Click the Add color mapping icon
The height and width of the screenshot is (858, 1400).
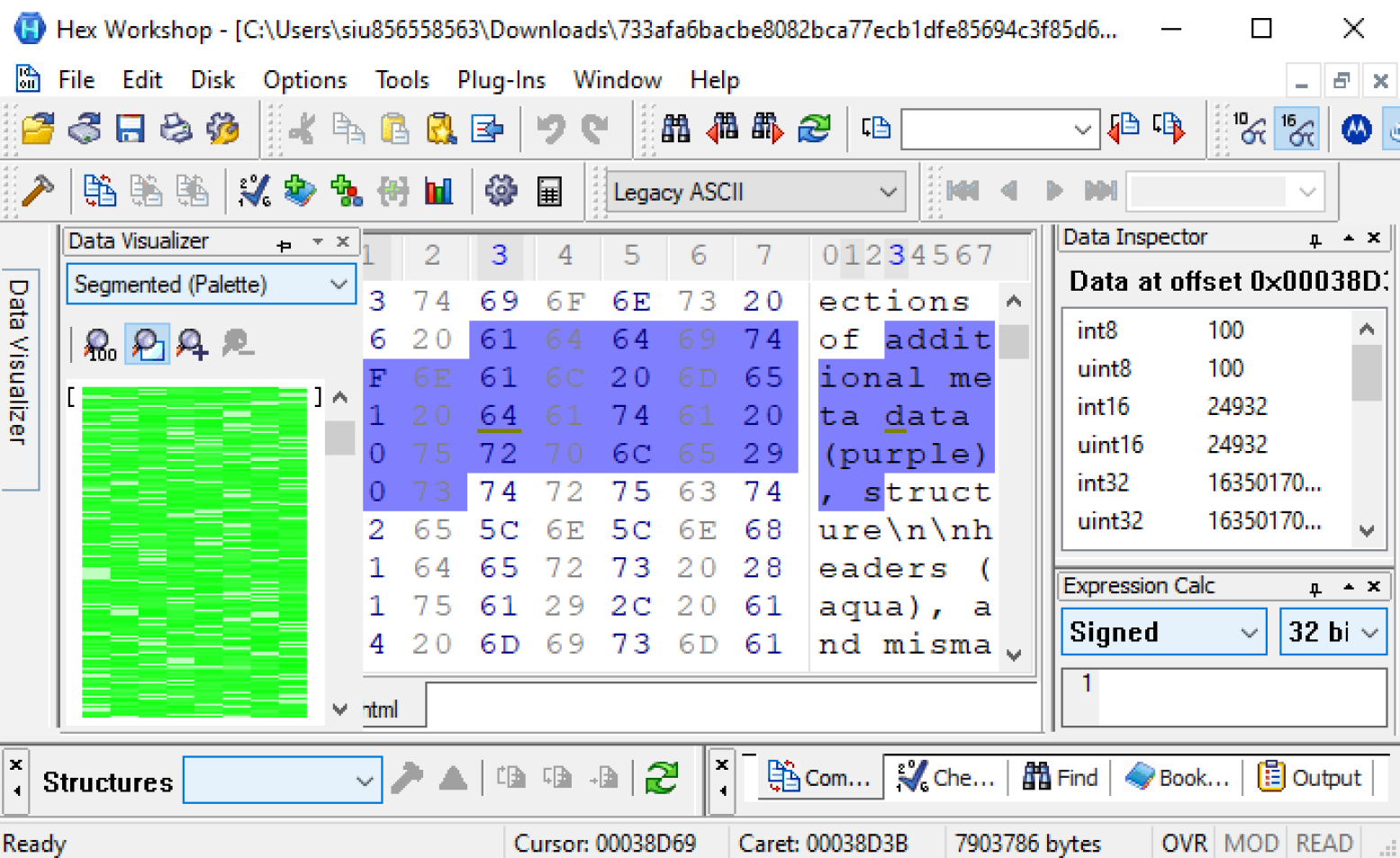347,192
